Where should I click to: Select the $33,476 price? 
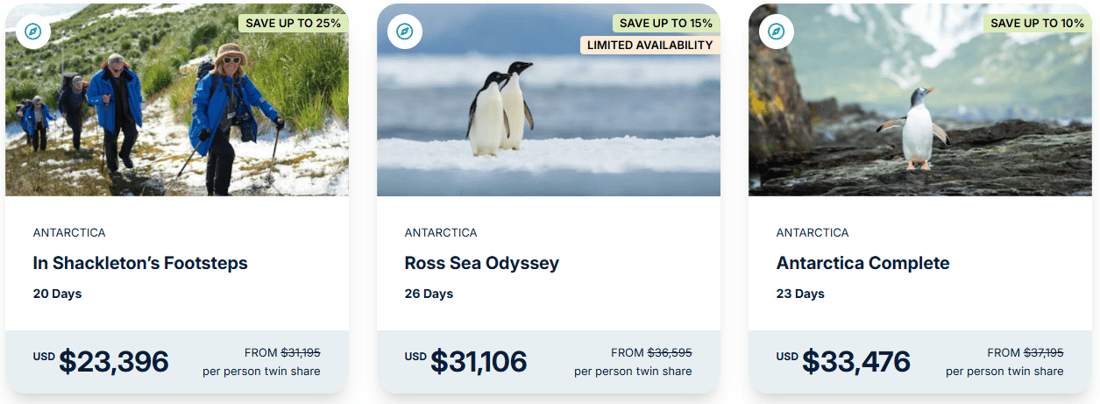(856, 361)
